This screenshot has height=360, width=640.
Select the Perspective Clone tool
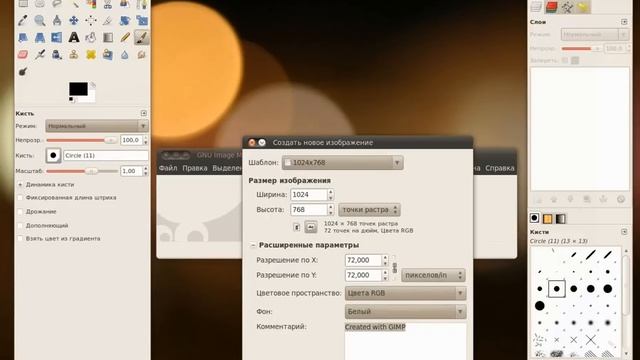point(108,54)
